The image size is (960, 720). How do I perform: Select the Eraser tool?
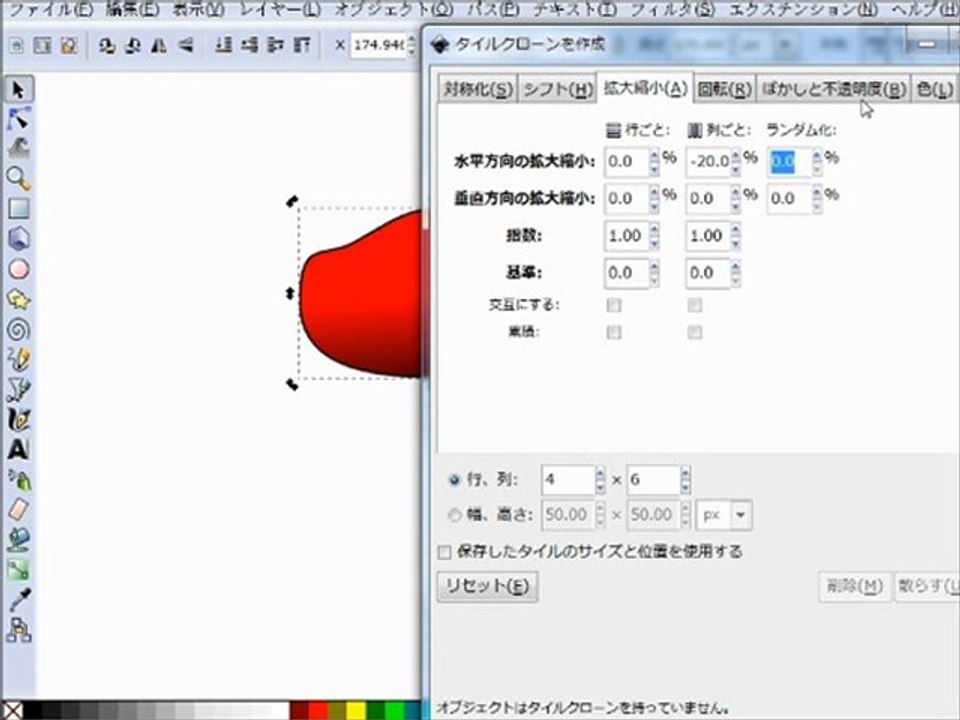[18, 509]
